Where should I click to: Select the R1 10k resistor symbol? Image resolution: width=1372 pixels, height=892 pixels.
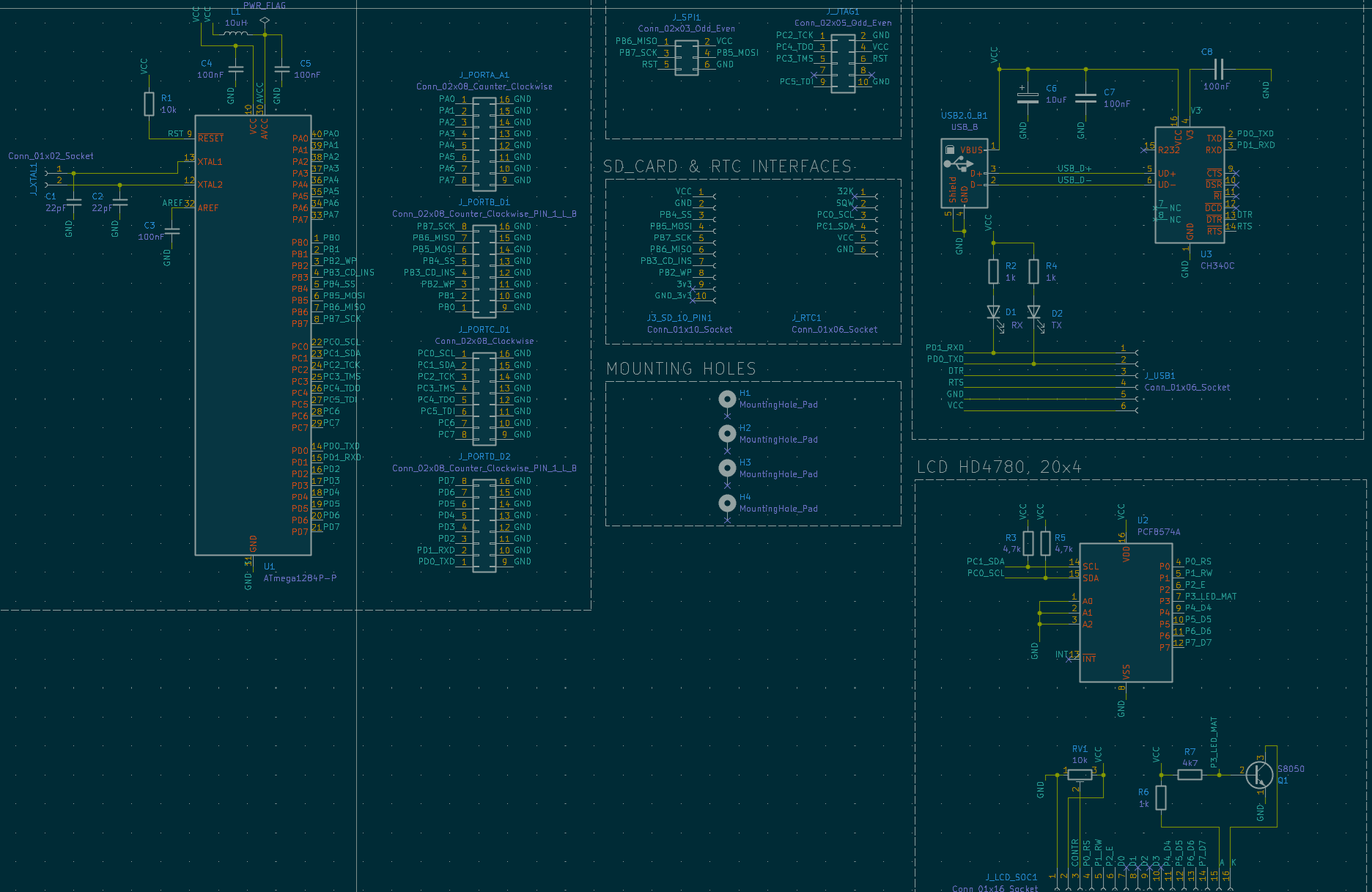[x=149, y=104]
